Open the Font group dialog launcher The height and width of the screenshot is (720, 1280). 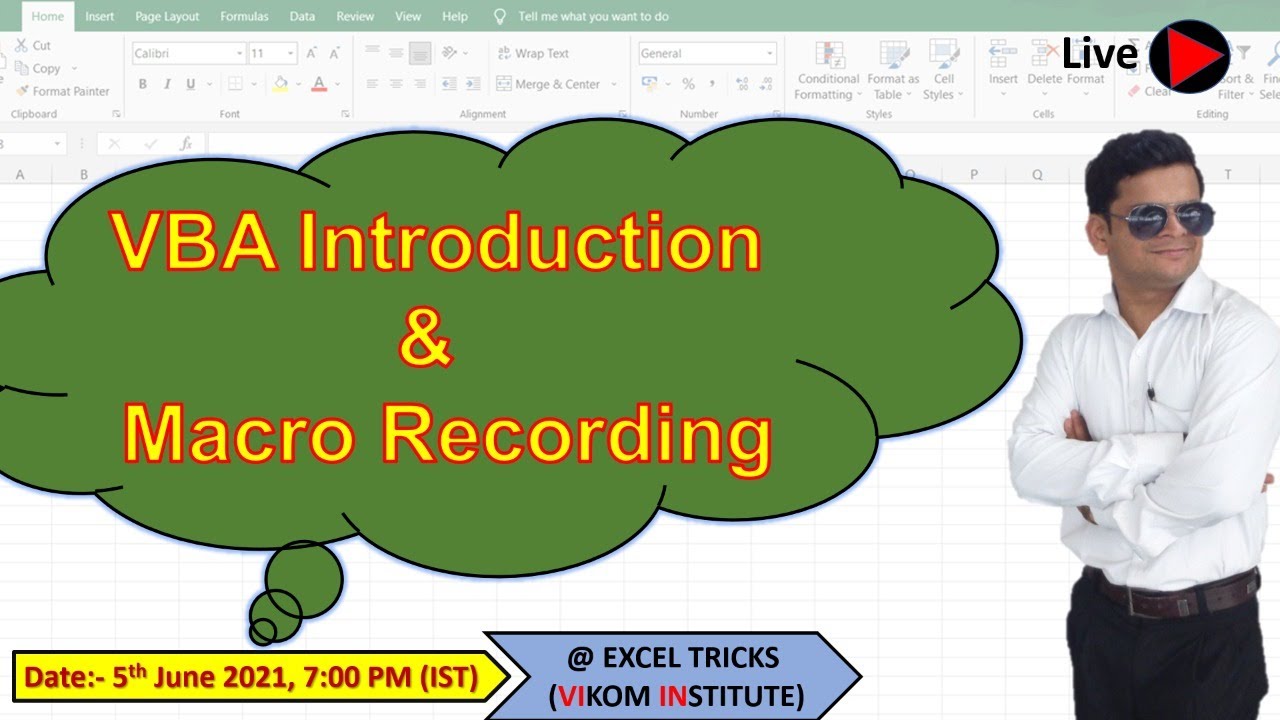tap(343, 115)
